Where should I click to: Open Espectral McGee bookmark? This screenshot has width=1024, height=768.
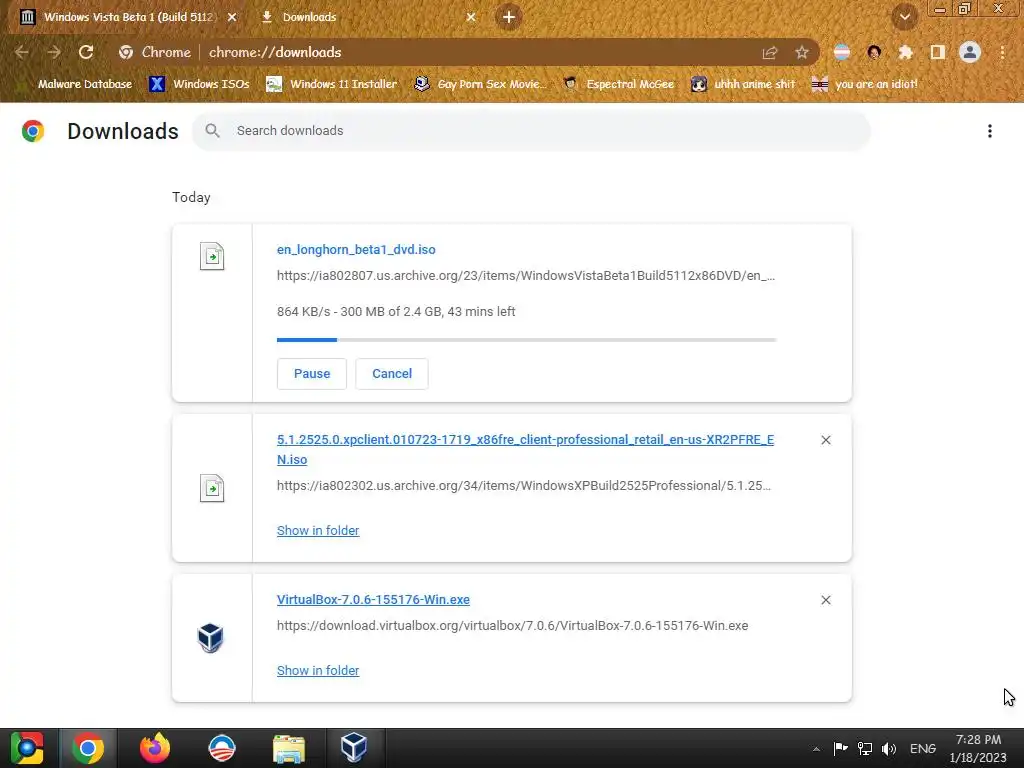[x=618, y=84]
